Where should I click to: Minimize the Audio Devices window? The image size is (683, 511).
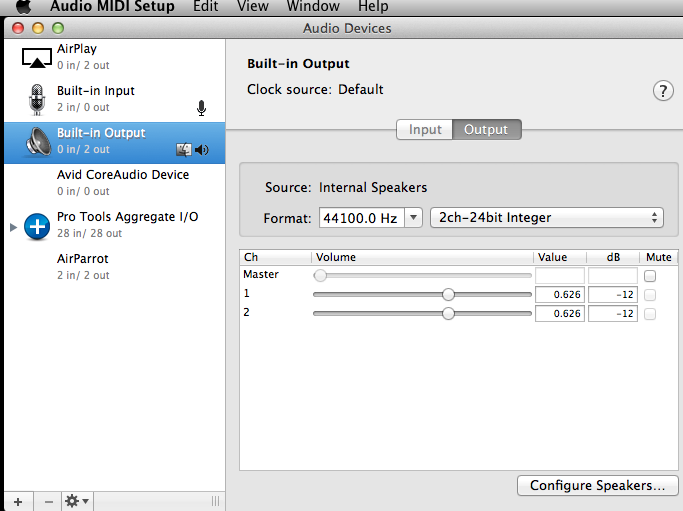tap(38, 28)
